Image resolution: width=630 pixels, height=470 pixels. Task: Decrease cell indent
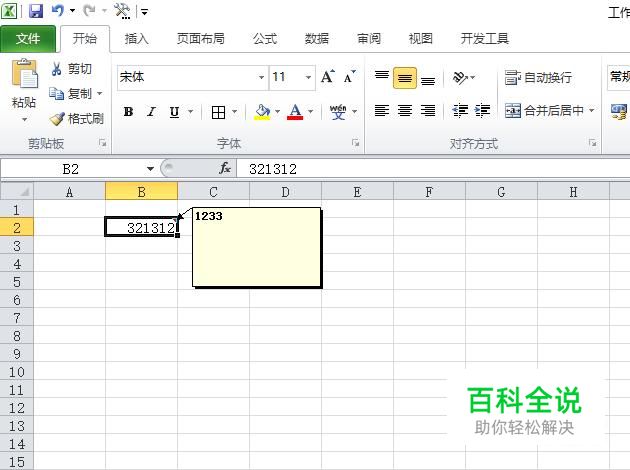click(x=460, y=110)
